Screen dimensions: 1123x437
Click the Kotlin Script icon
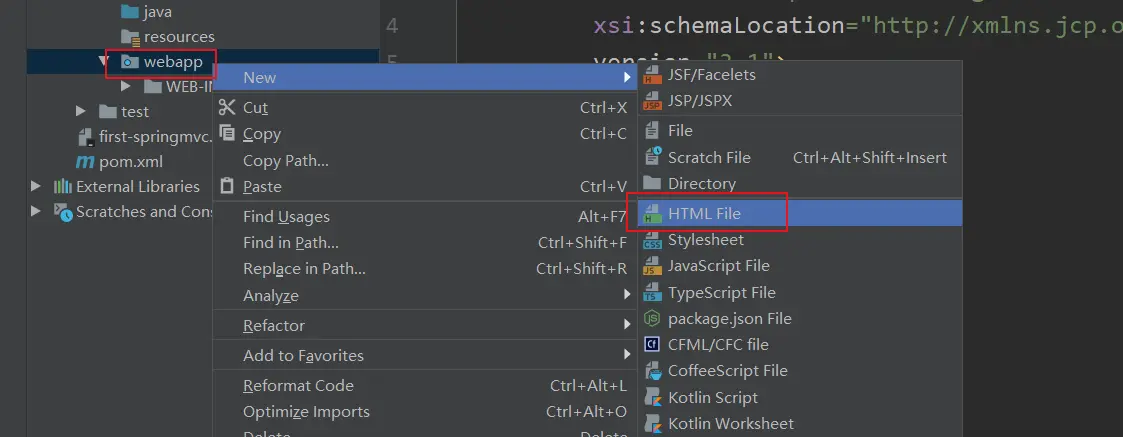[653, 397]
